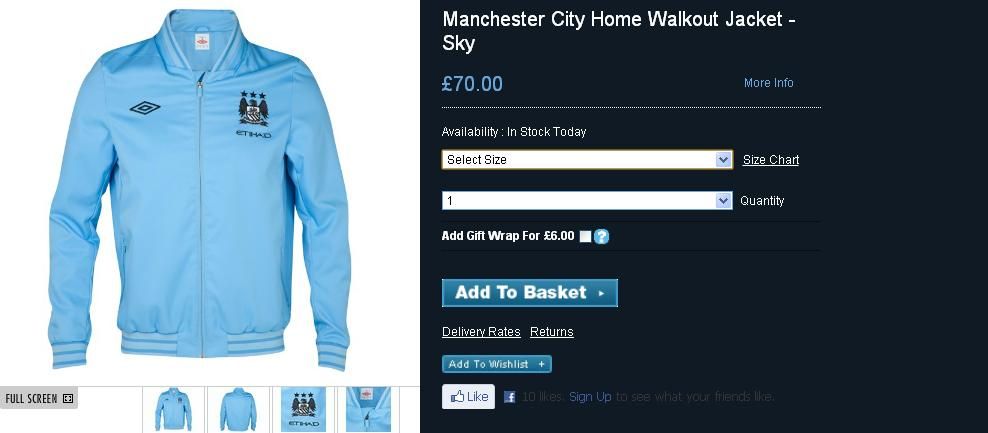Select the front view jacket thumbnail

pos(173,410)
